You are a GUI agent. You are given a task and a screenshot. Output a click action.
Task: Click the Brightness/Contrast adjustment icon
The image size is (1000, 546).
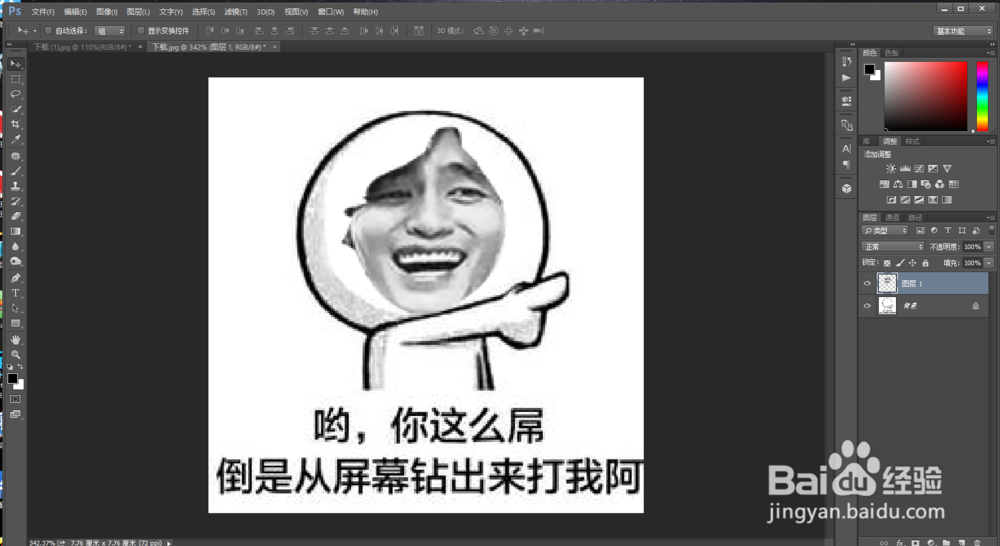coord(891,169)
